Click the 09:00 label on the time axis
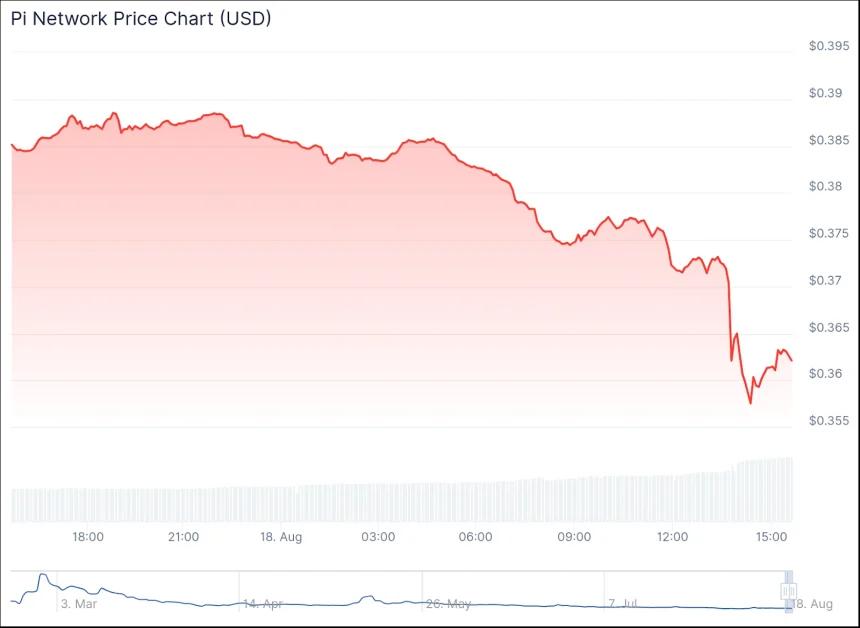The image size is (860, 628). click(x=574, y=537)
